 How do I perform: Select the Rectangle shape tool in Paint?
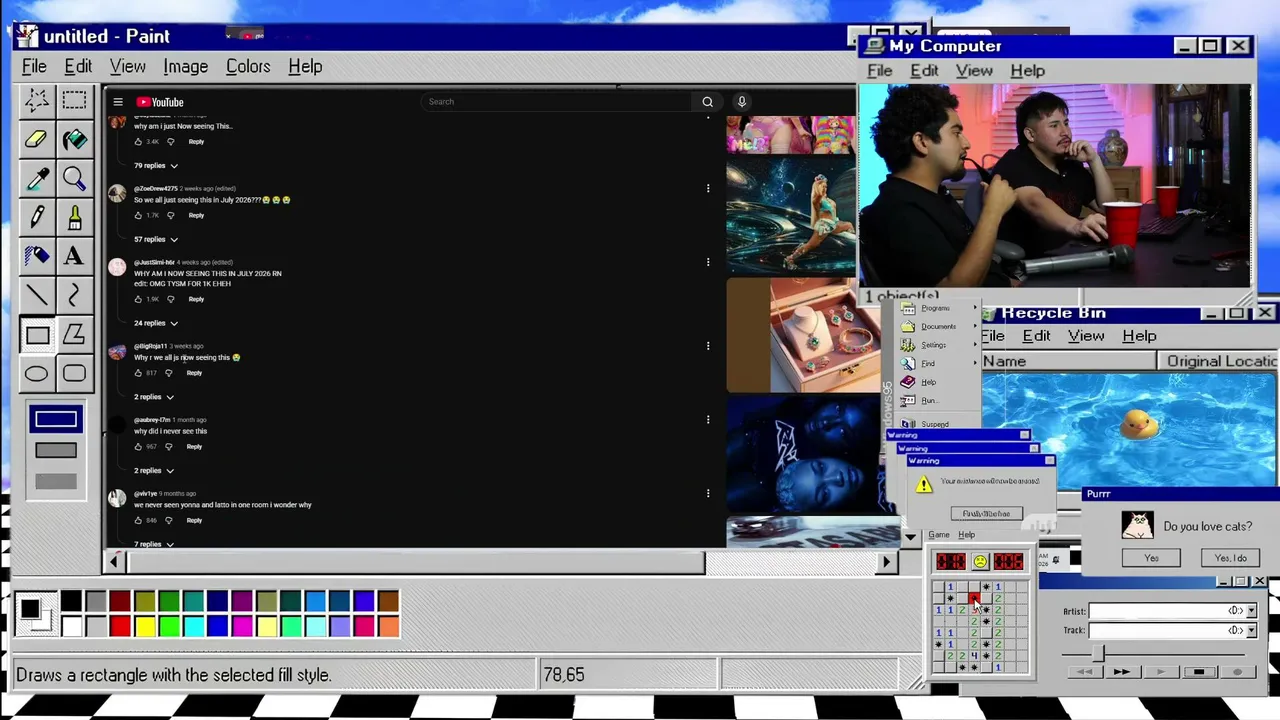point(37,334)
